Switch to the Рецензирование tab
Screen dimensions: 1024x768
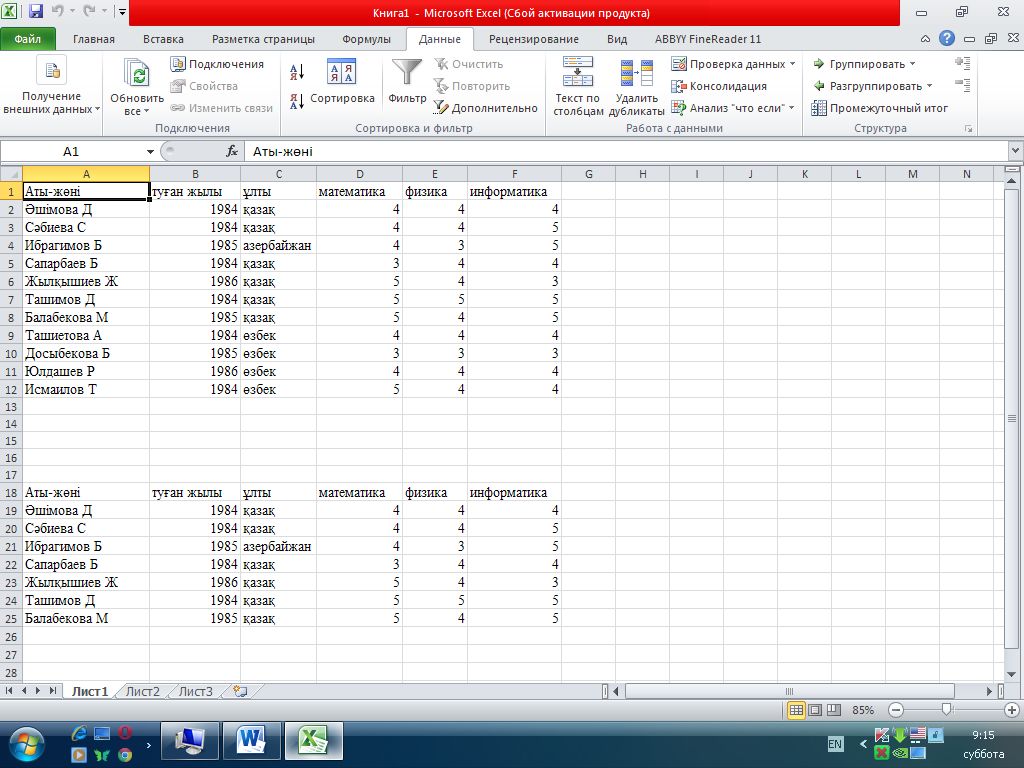pos(534,39)
